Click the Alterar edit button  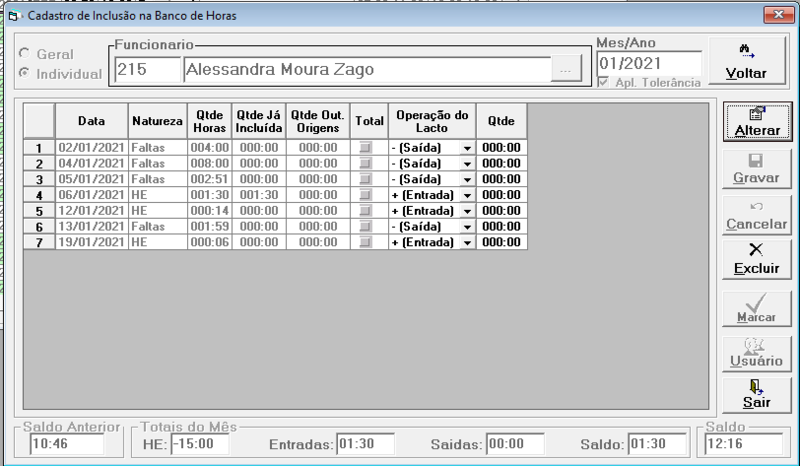(x=757, y=121)
